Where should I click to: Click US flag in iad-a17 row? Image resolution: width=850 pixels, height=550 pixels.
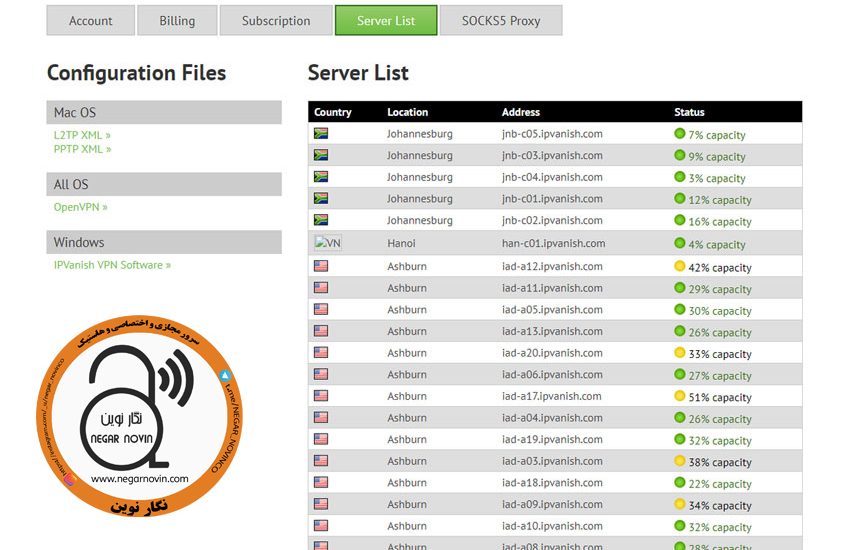pyautogui.click(x=321, y=396)
